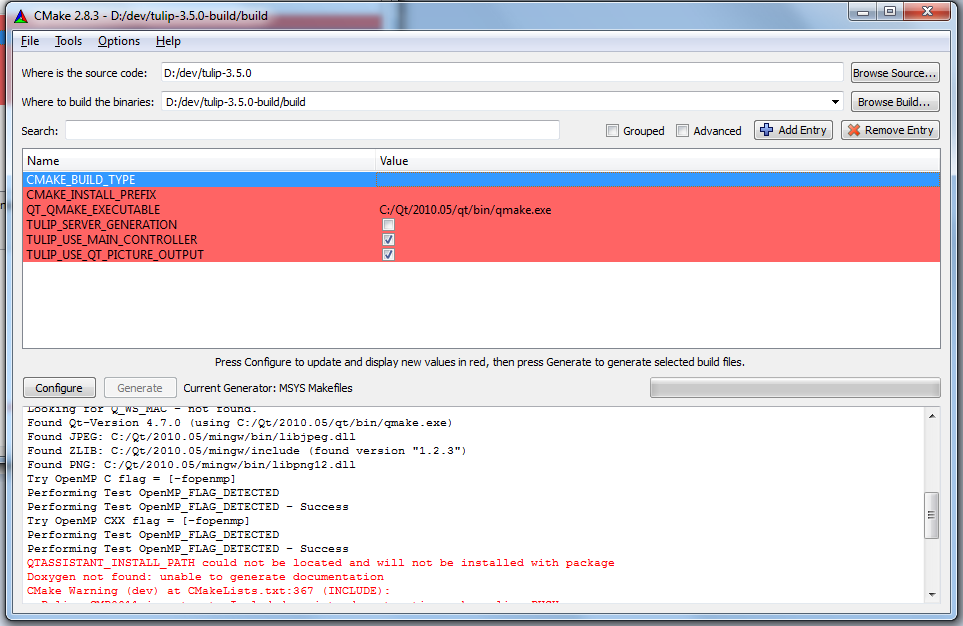963x626 pixels.
Task: Click the output log scroll up arrow
Action: pyautogui.click(x=932, y=416)
